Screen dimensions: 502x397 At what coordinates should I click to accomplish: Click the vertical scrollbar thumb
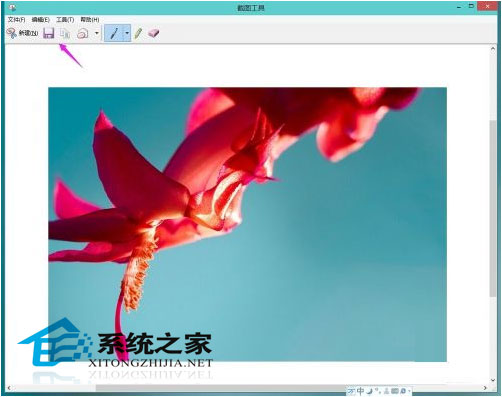[x=493, y=209]
